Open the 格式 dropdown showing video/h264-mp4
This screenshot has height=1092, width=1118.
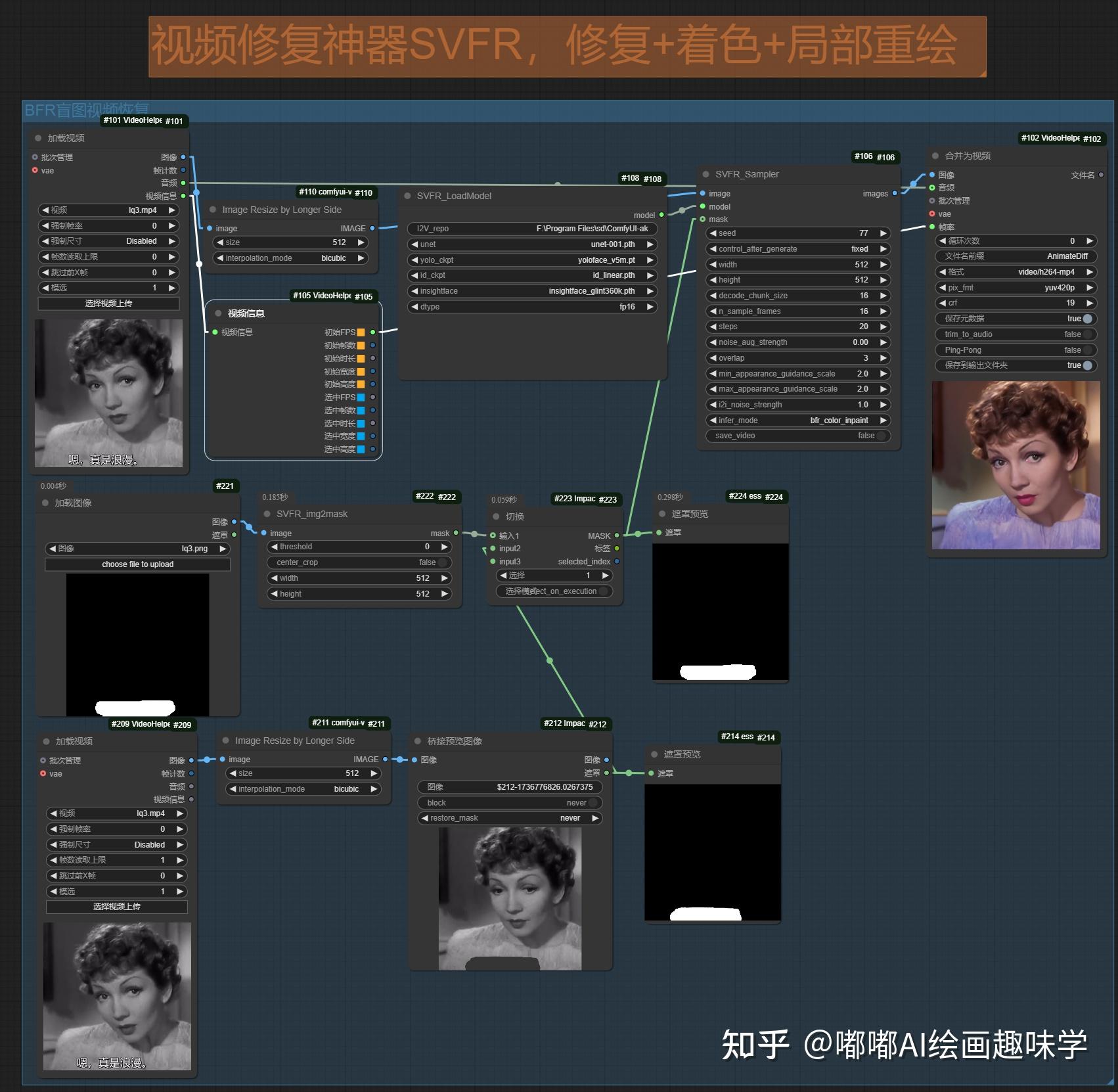tap(1016, 272)
